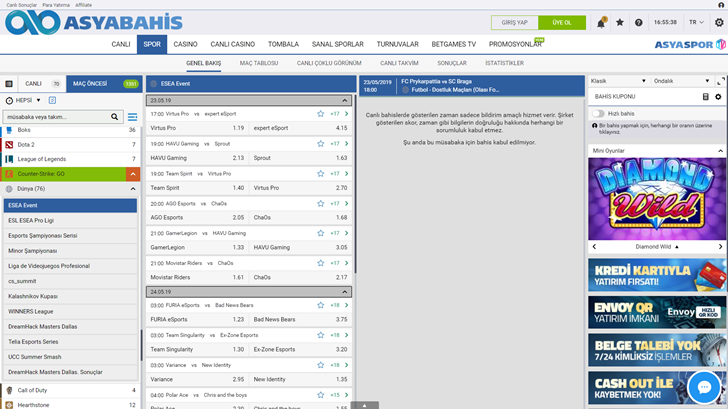Open the Affiliate link
Screen dimensions: 728x409
click(84, 5)
